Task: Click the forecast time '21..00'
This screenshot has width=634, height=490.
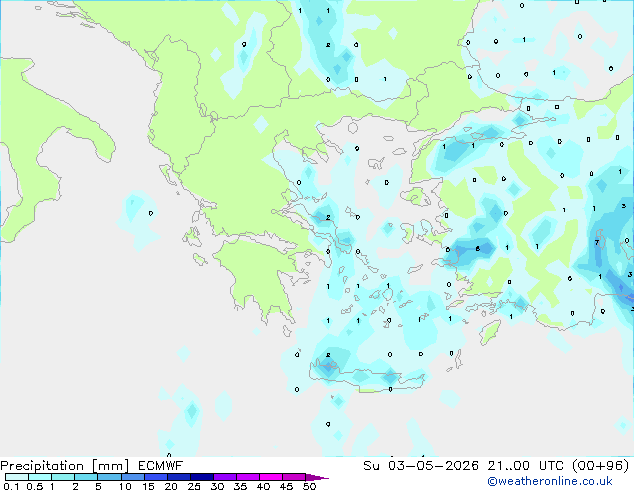Action: coord(508,466)
